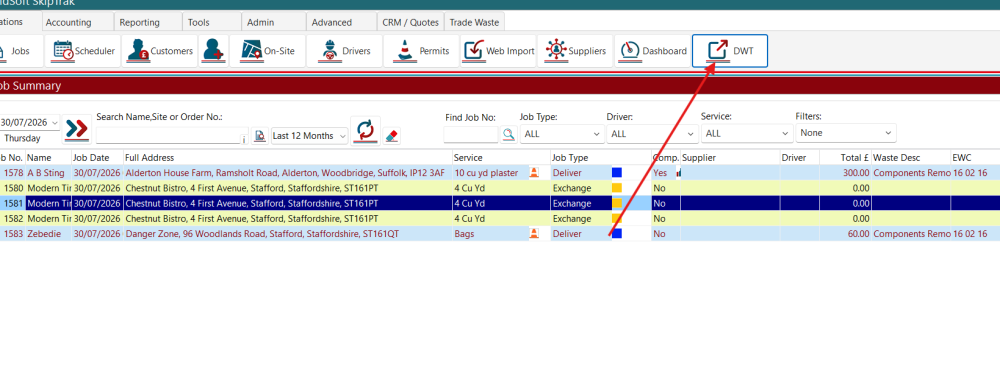Click the 10 cu yd plaster service cell
The height and width of the screenshot is (365, 1000).
pyautogui.click(x=490, y=173)
